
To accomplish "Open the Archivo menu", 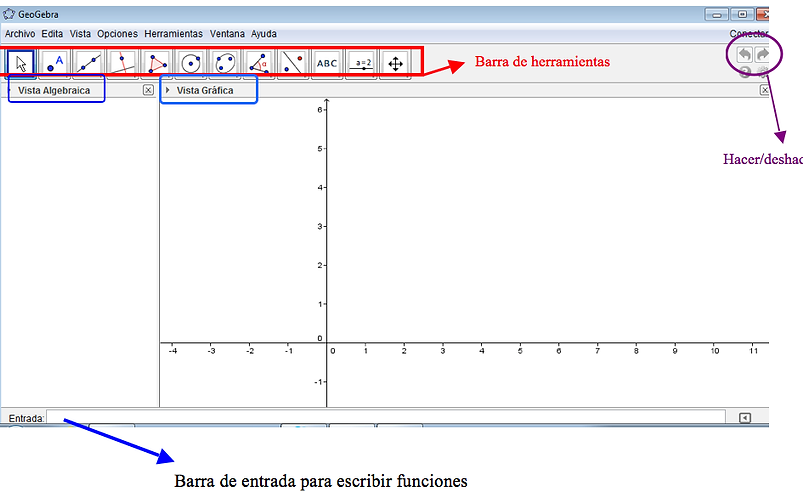I will pyautogui.click(x=20, y=34).
